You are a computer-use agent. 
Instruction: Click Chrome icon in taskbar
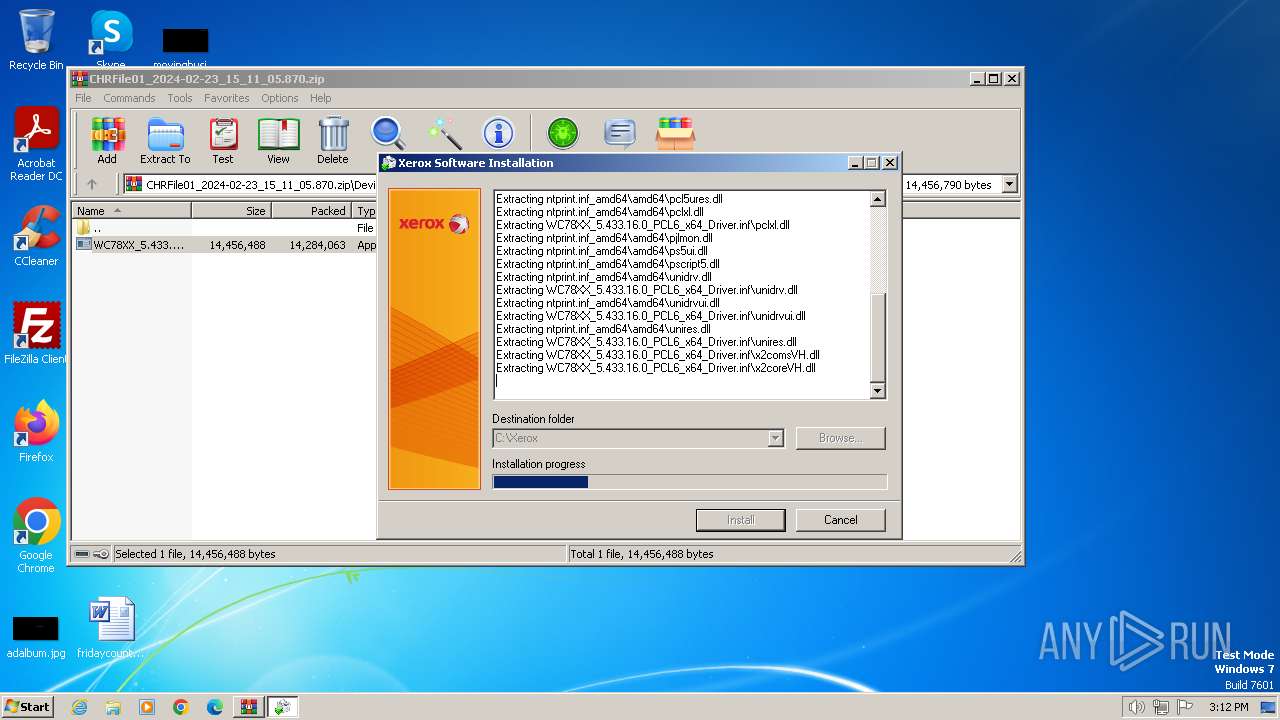point(181,707)
